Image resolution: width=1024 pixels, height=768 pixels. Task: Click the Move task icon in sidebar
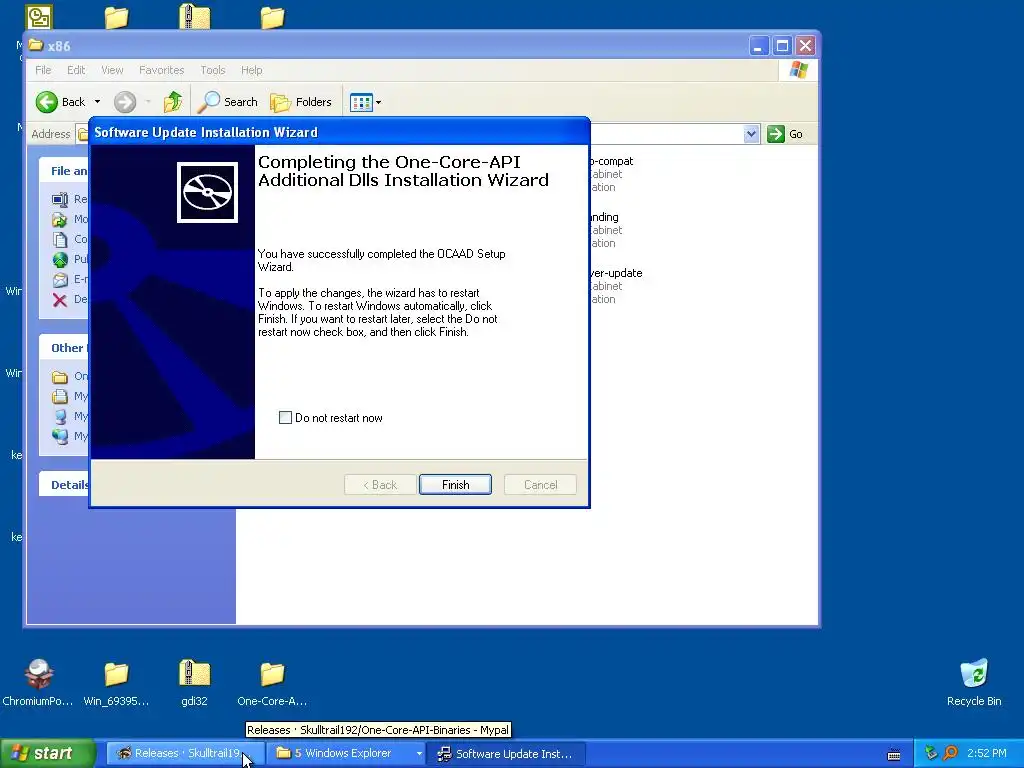(x=60, y=219)
